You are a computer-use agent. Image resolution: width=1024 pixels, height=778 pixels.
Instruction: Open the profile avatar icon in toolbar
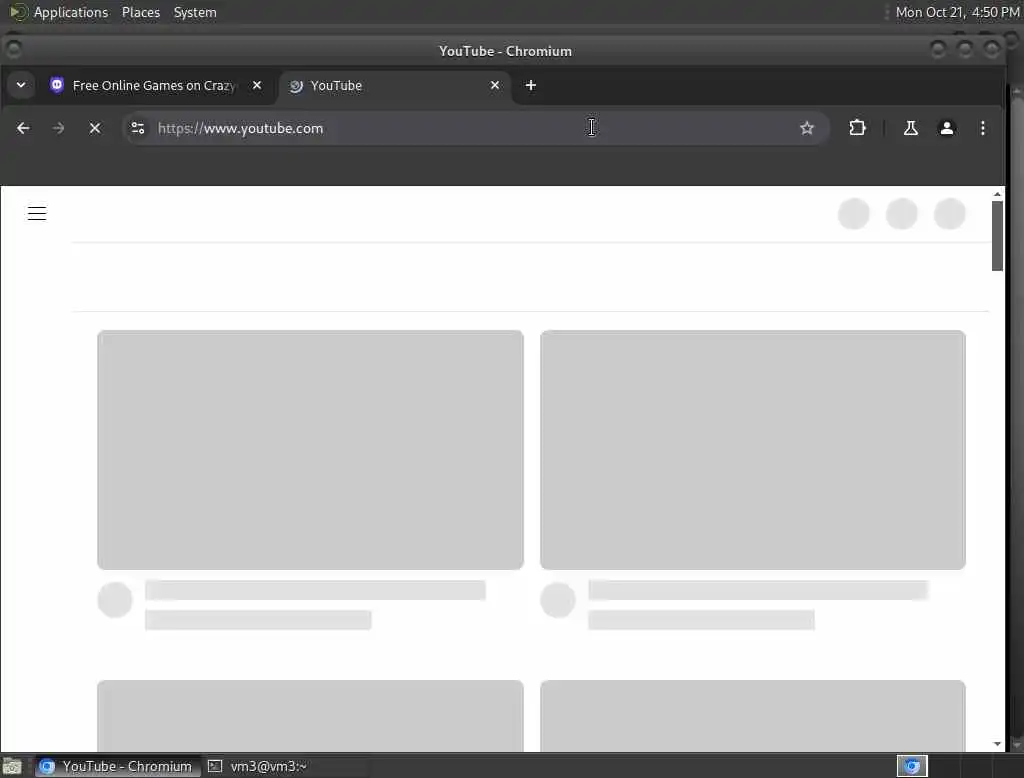(946, 128)
